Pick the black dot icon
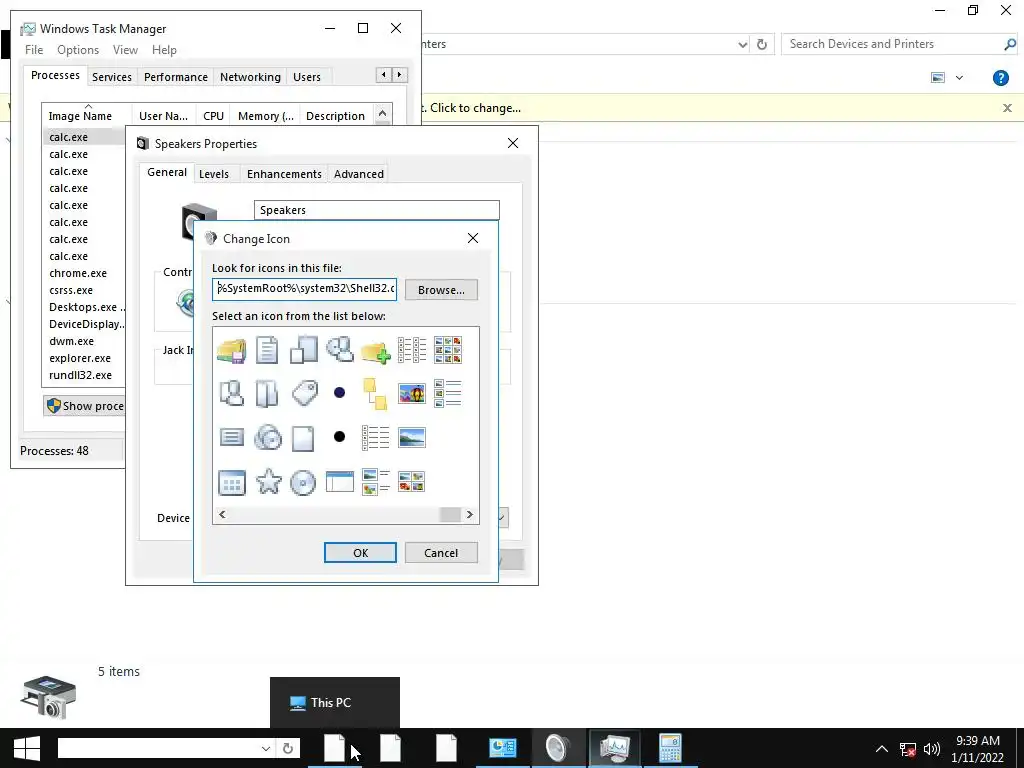Screen dimensions: 1024x768 point(339,436)
